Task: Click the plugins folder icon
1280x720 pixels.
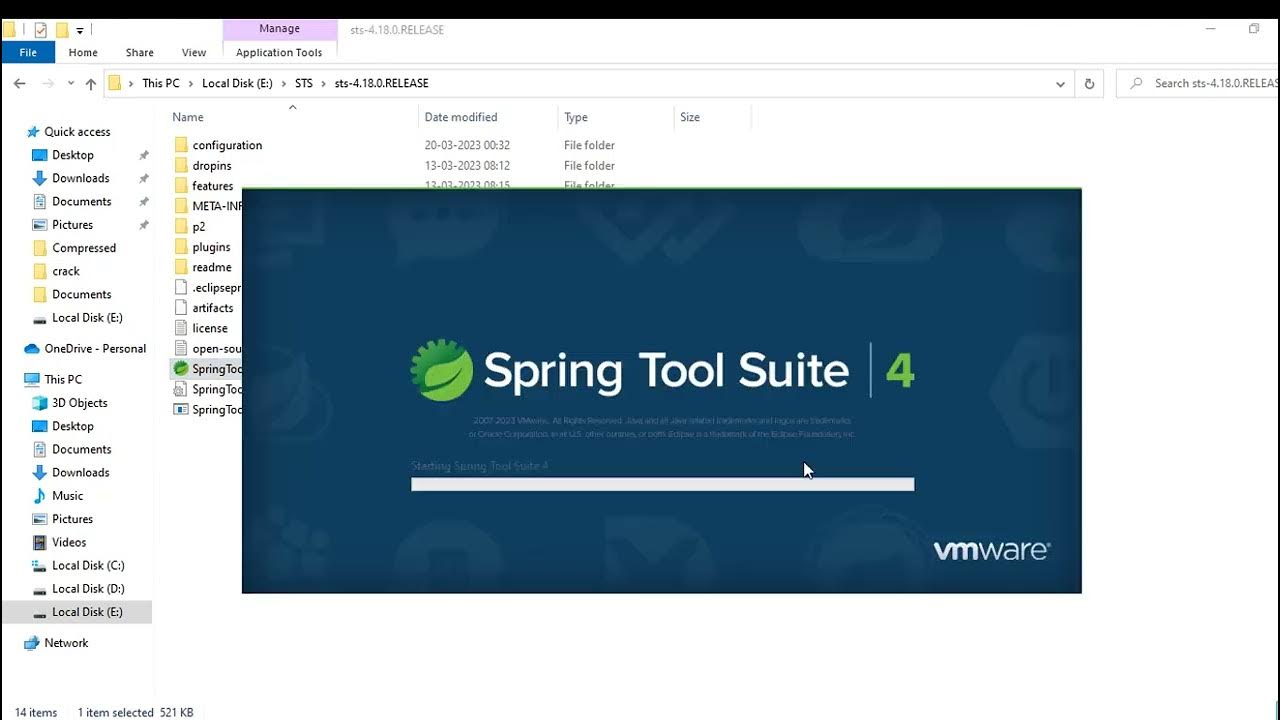Action: pyautogui.click(x=181, y=247)
